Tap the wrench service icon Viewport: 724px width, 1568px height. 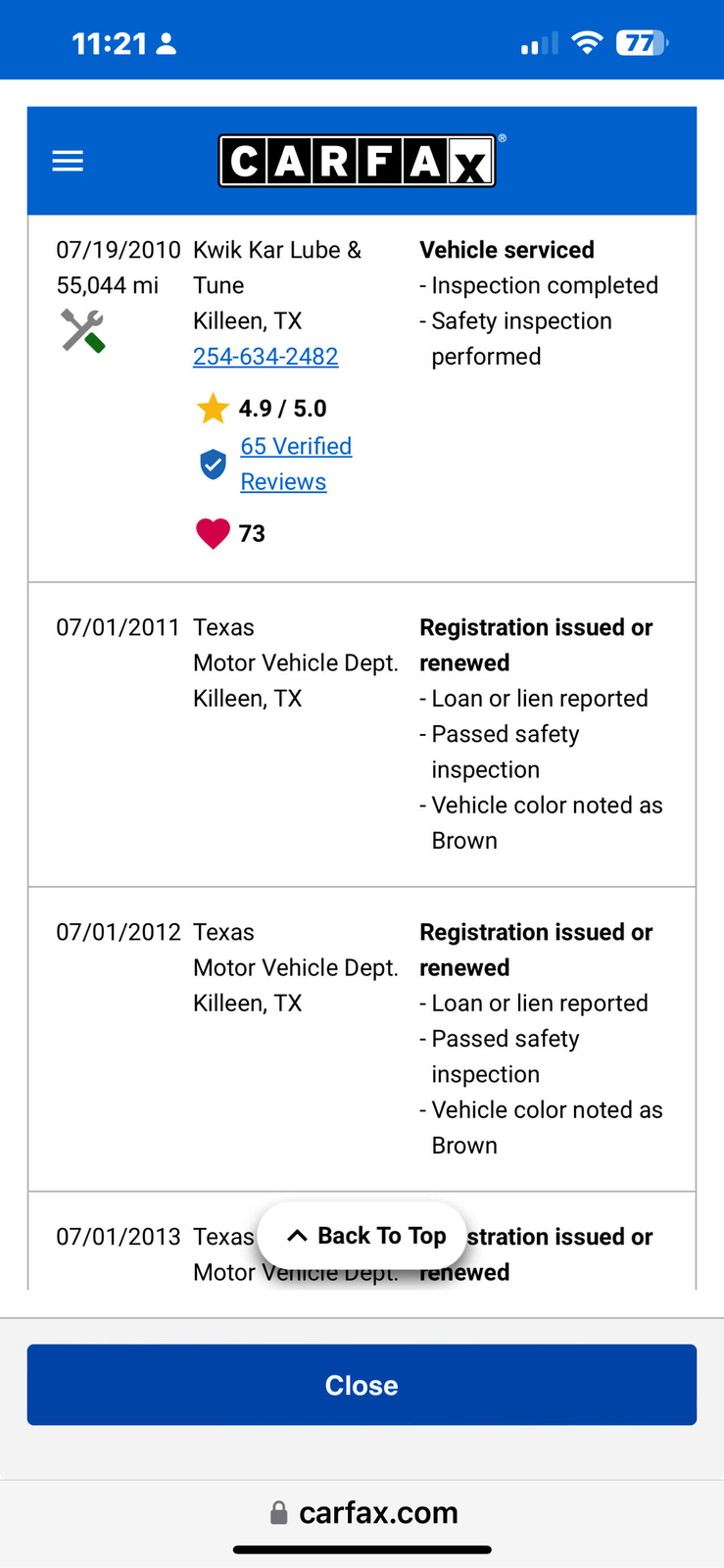[x=83, y=330]
